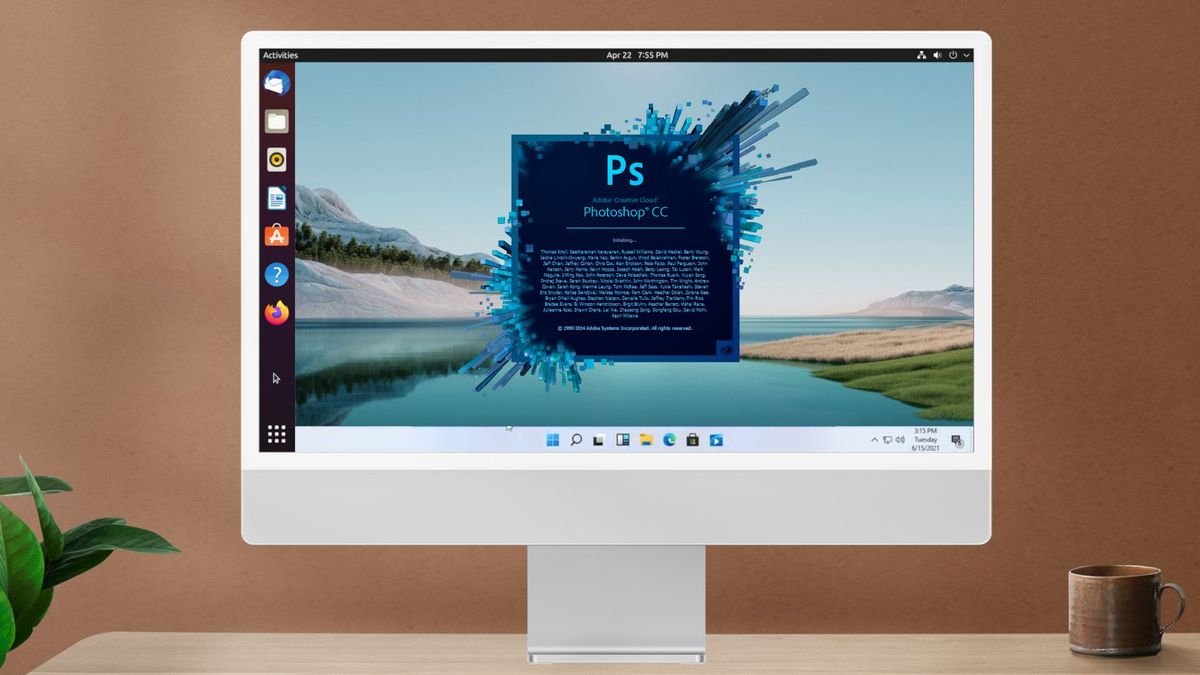Launch Rhythmbox music player from the dock
Viewport: 1200px width, 675px height.
[275, 159]
